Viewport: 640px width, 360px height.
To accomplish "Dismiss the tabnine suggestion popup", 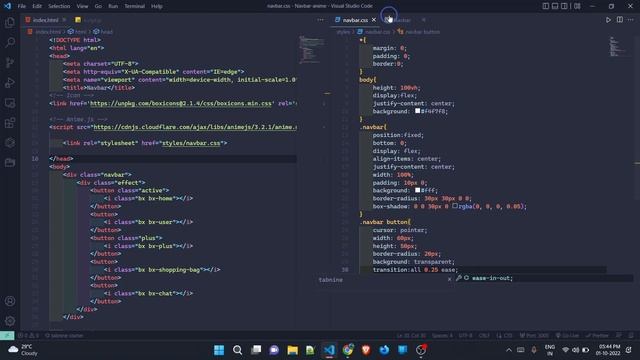I will pos(449,280).
